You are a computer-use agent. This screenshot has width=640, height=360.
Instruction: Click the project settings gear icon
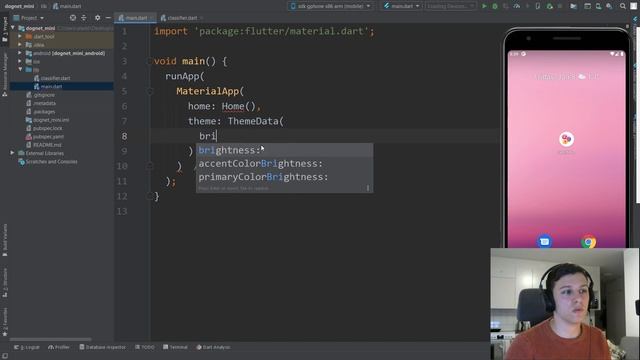[x=97, y=18]
